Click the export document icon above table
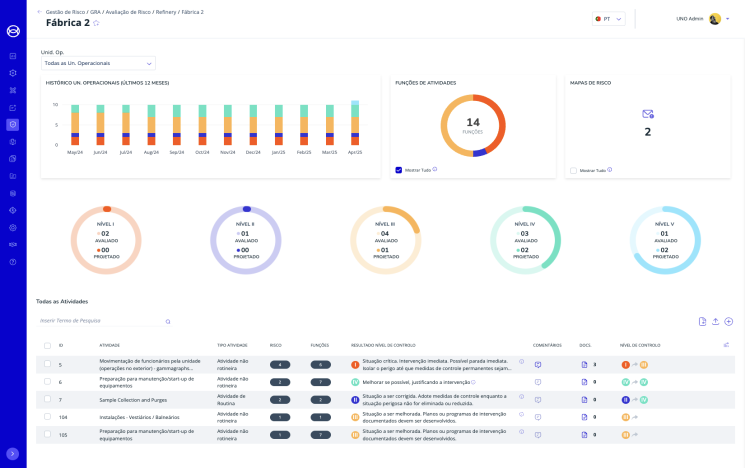Screen dimensions: 745x468 [x=702, y=321]
